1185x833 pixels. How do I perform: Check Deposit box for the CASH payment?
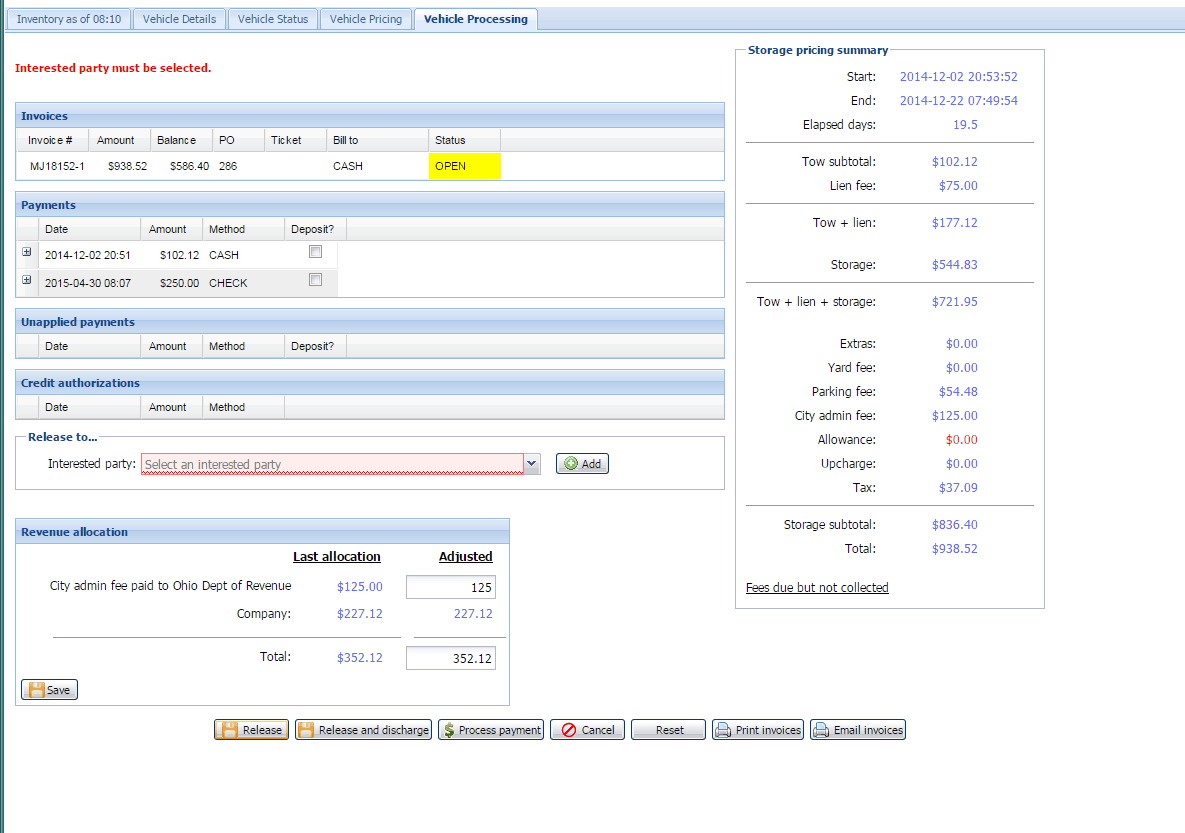316,251
